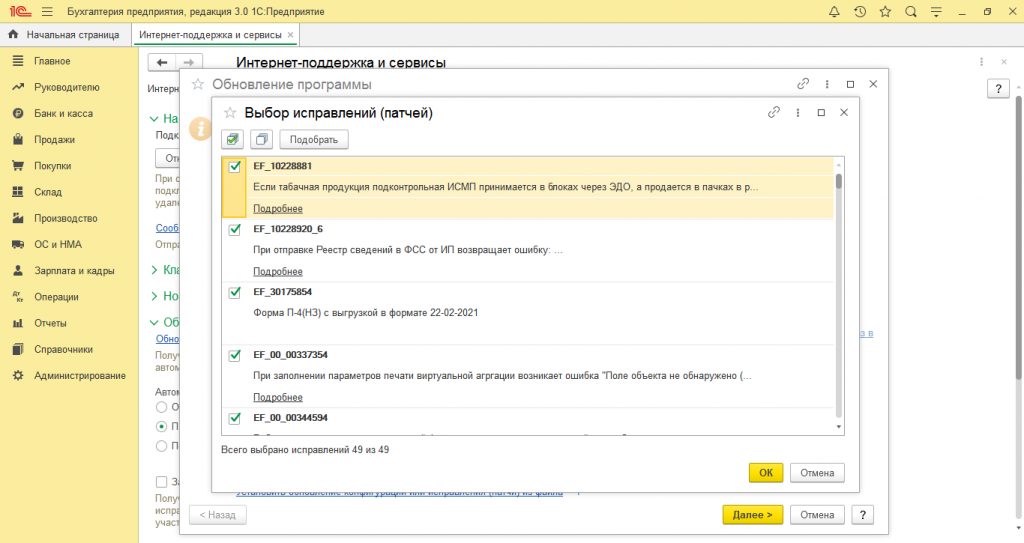Click Подробнее link under EF_10228920_6

[278, 271]
